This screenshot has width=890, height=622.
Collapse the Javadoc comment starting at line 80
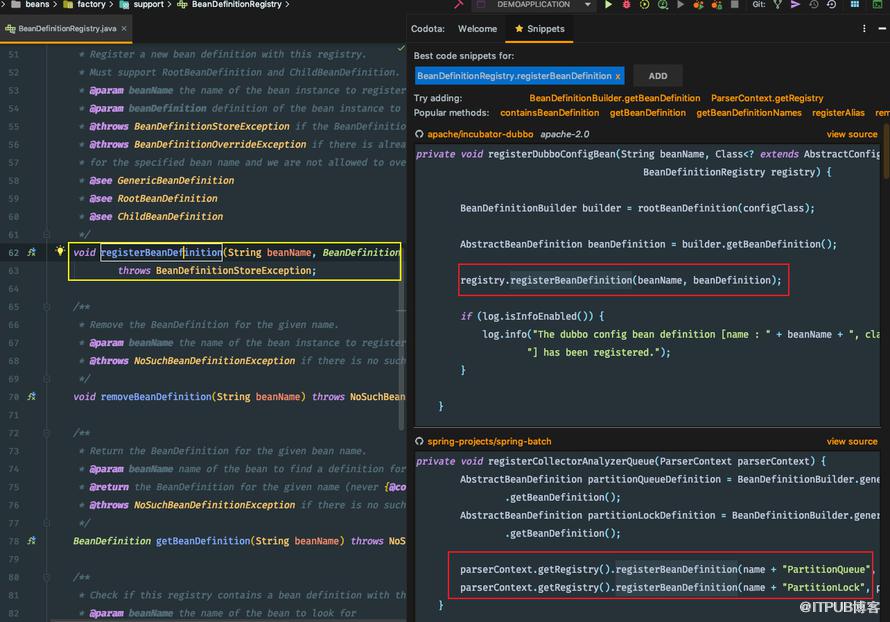point(47,577)
